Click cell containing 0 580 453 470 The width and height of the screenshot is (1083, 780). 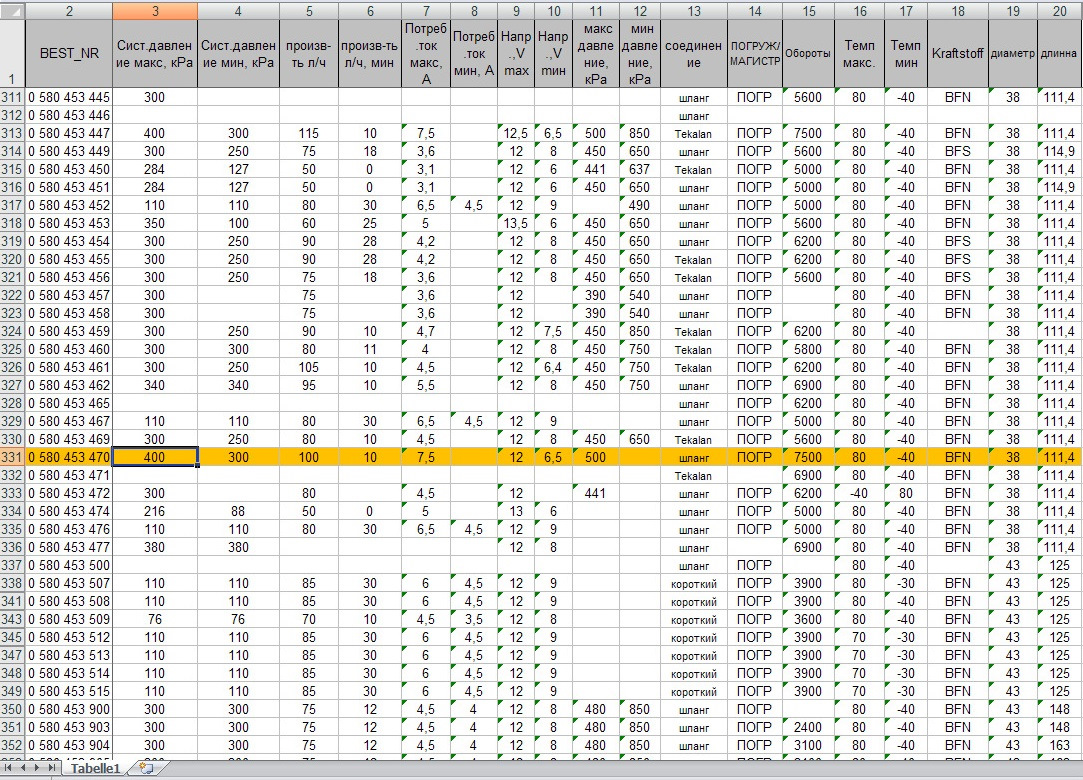68,456
